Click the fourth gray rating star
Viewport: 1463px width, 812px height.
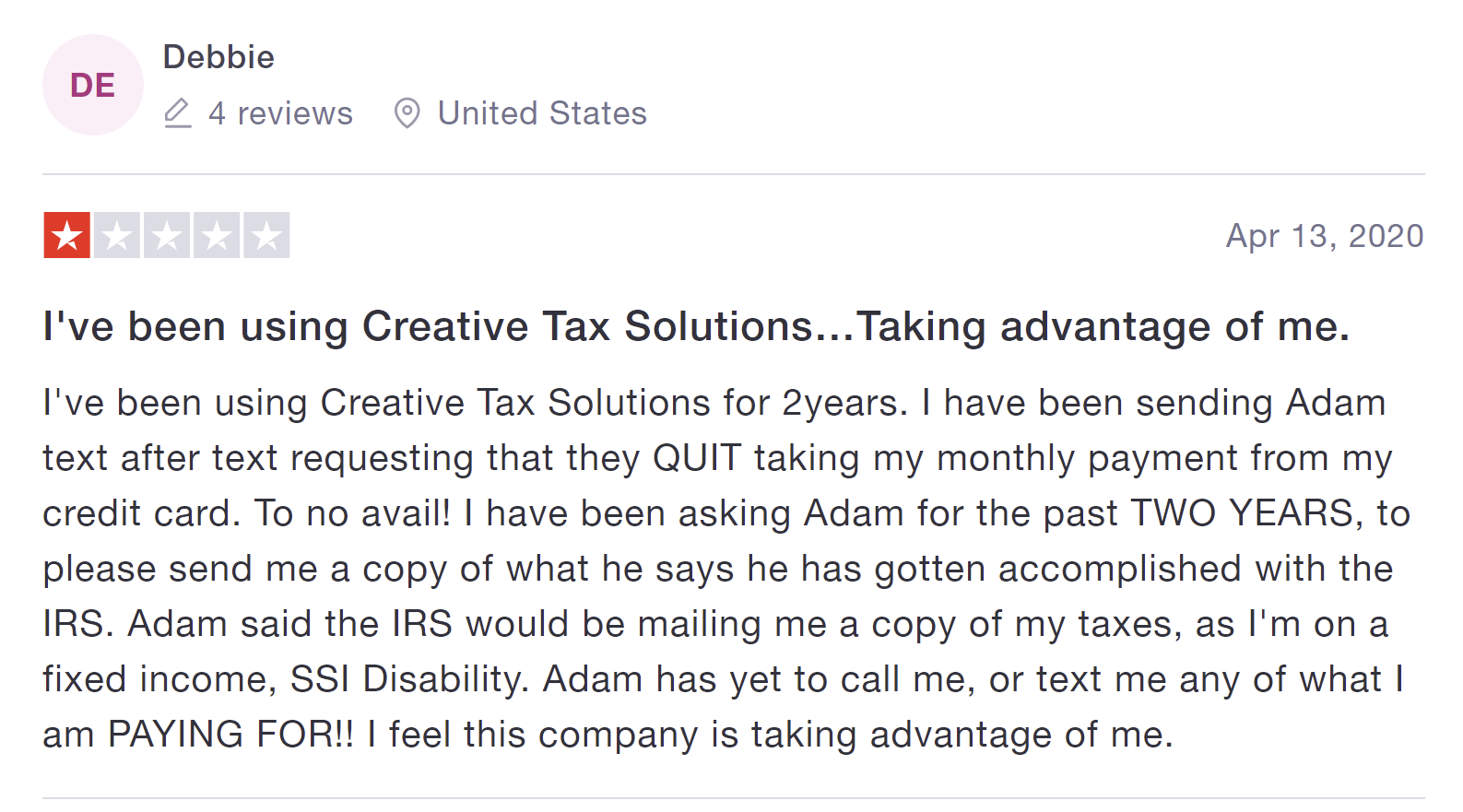pos(217,236)
